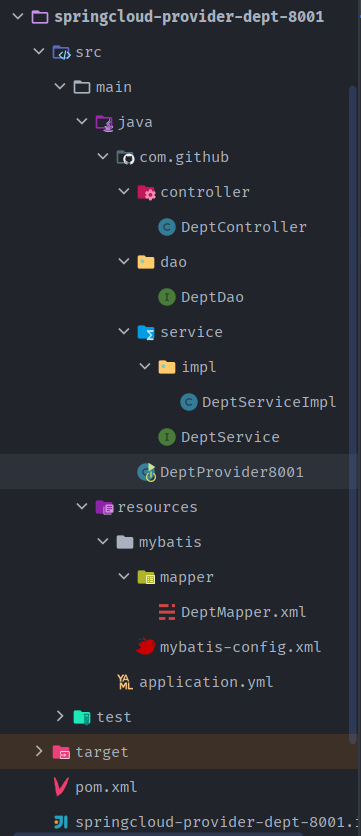Screen dimensions: 361x836
Task: Select the DeptService interface
Action: click(x=230, y=437)
